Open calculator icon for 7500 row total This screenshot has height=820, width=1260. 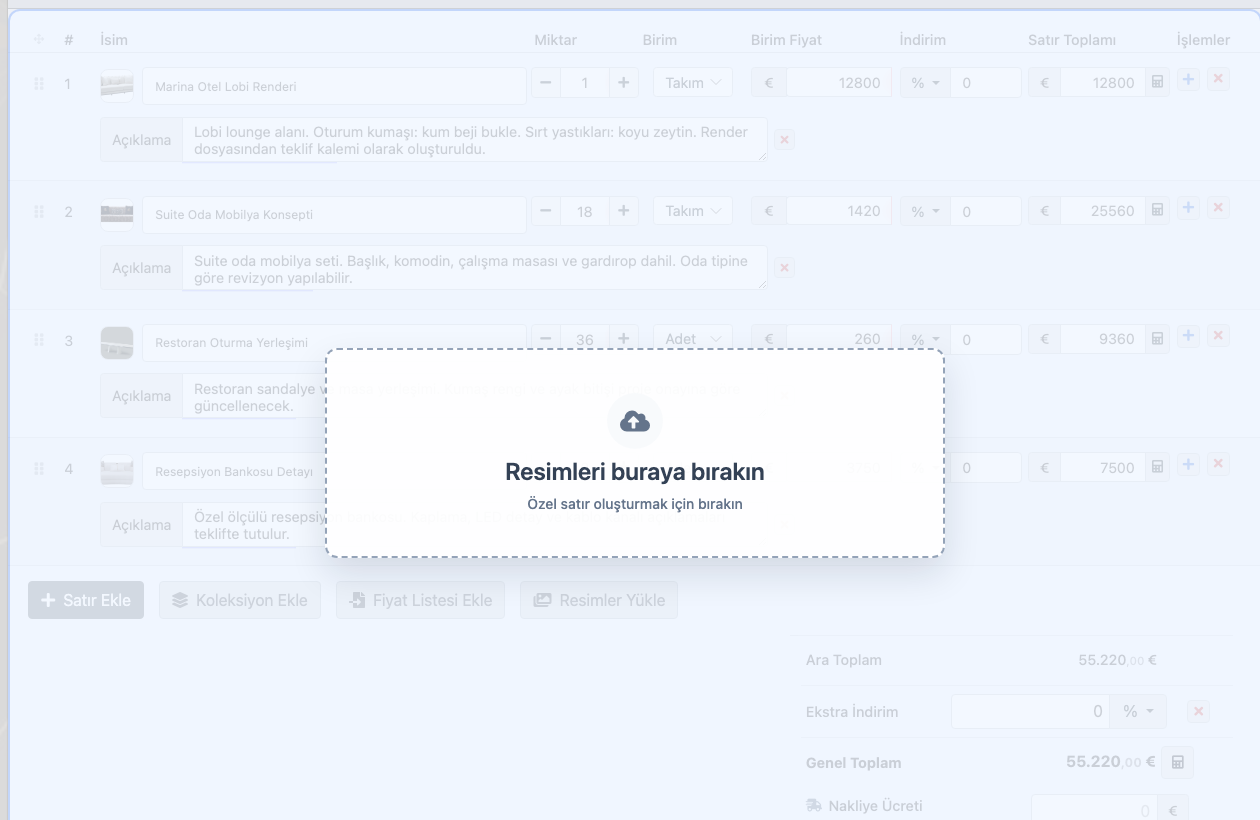pyautogui.click(x=1157, y=466)
